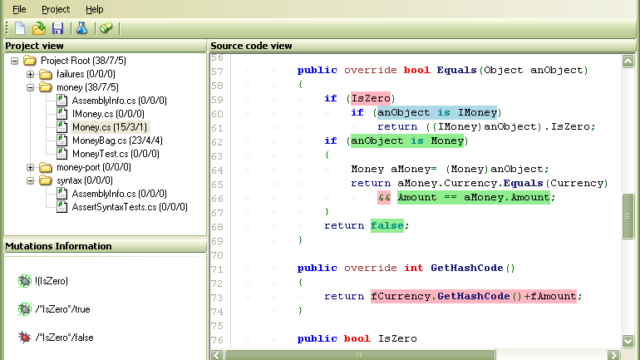Expand the failures folder node
The width and height of the screenshot is (640, 360).
[x=30, y=74]
